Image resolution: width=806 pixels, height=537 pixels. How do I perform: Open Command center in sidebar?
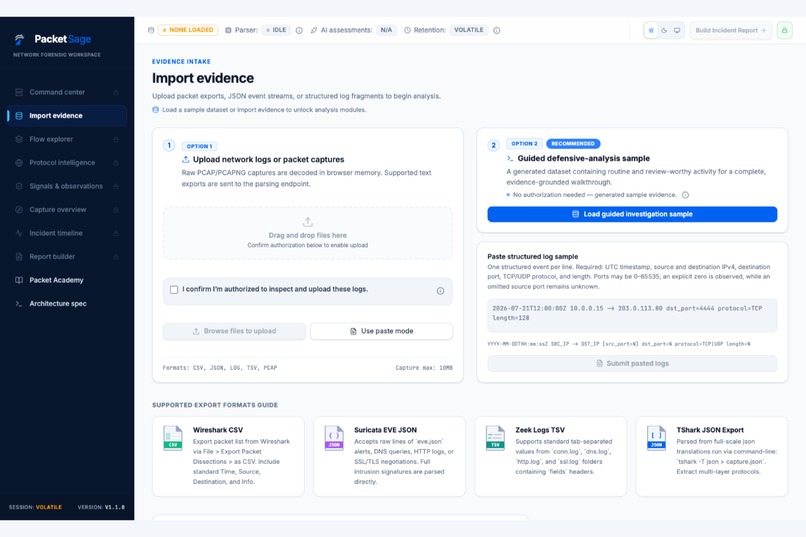tap(67, 92)
